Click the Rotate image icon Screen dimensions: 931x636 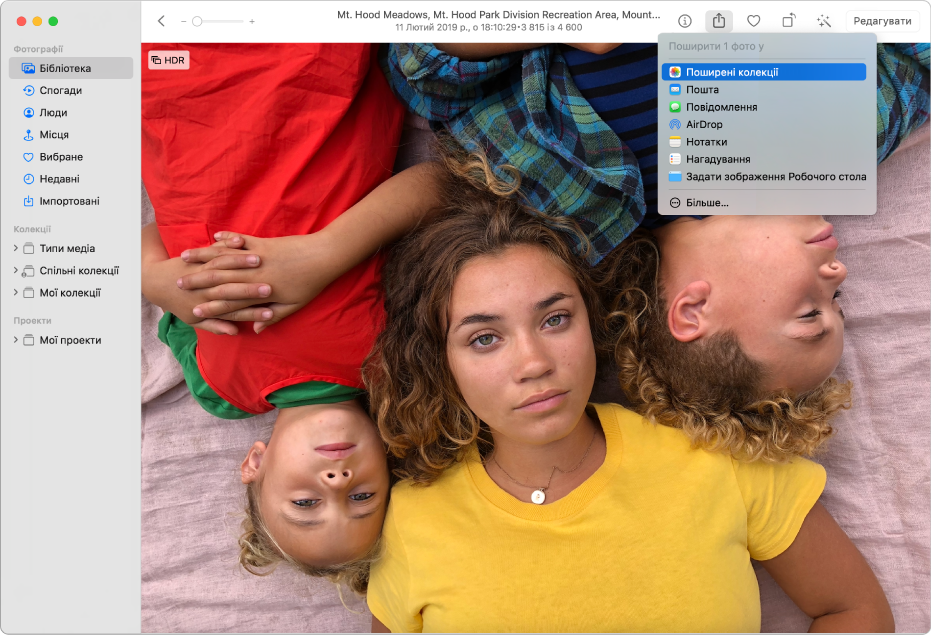point(788,21)
